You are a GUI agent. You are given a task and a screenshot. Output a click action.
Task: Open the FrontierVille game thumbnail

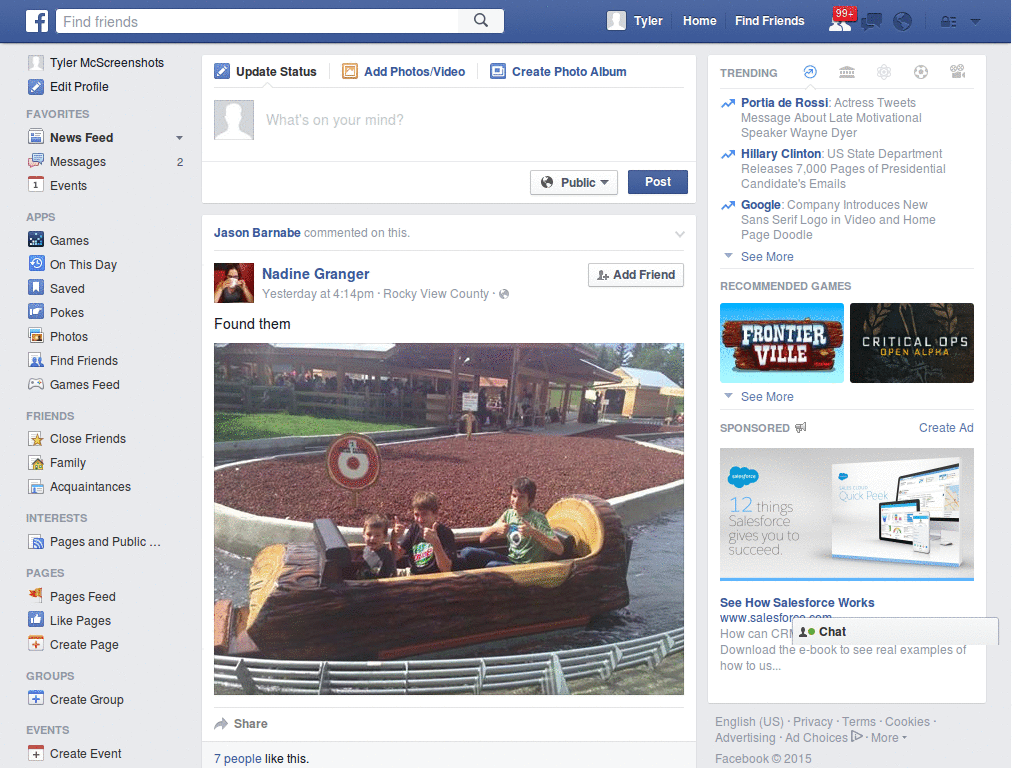click(x=782, y=343)
